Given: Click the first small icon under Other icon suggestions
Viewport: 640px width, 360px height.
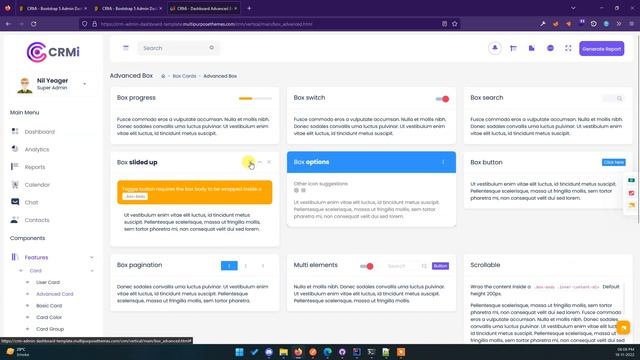Looking at the screenshot, I should point(296,190).
